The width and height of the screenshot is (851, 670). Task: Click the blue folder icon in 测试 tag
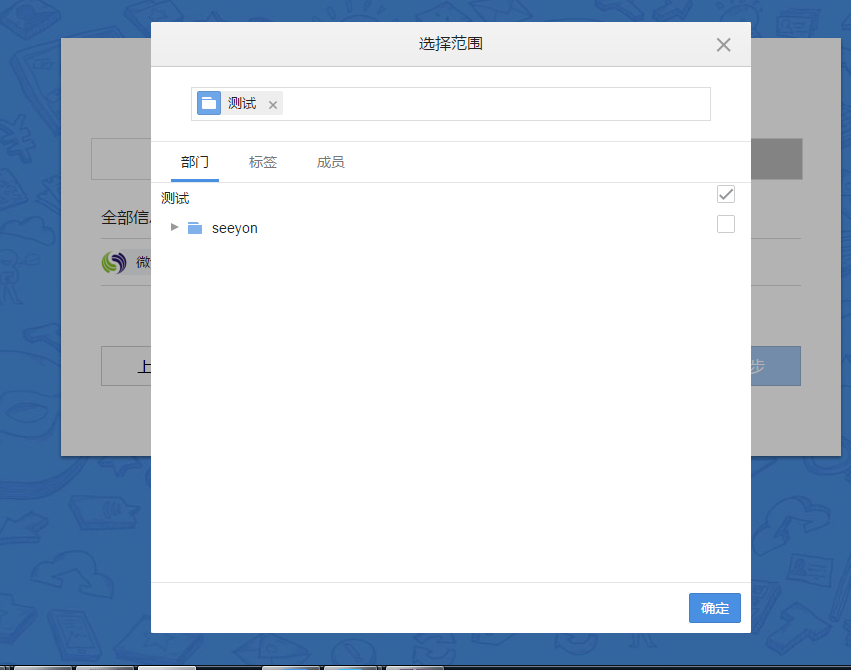point(209,103)
